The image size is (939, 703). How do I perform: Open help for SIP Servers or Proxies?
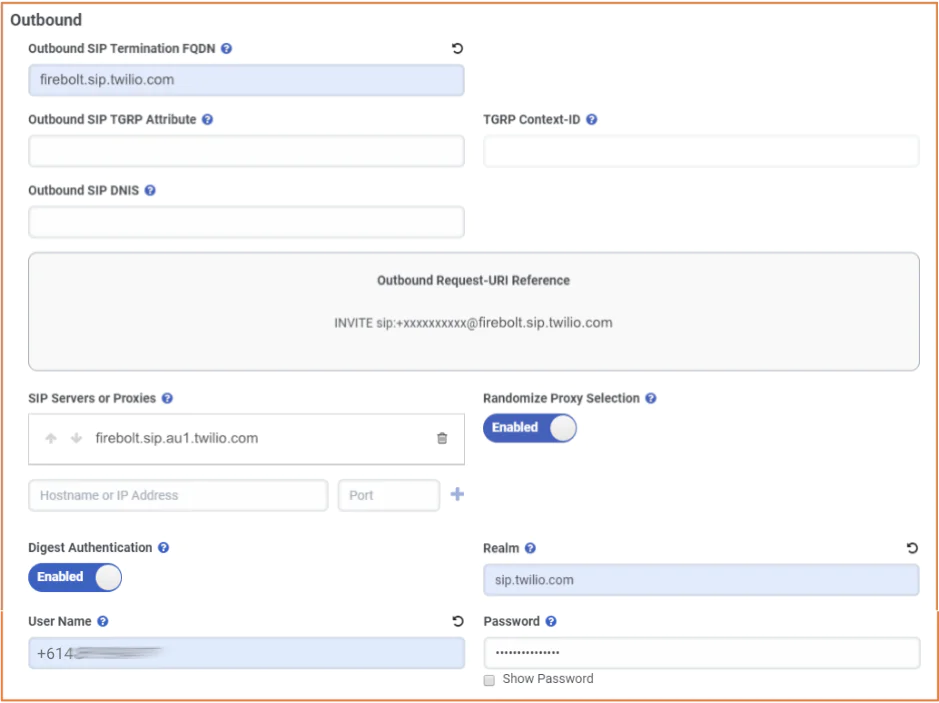[x=168, y=398]
